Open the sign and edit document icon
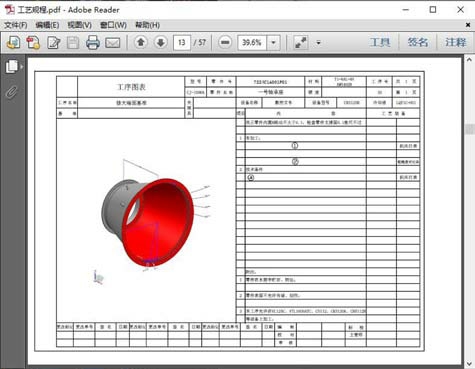The width and height of the screenshot is (475, 369). (x=53, y=43)
